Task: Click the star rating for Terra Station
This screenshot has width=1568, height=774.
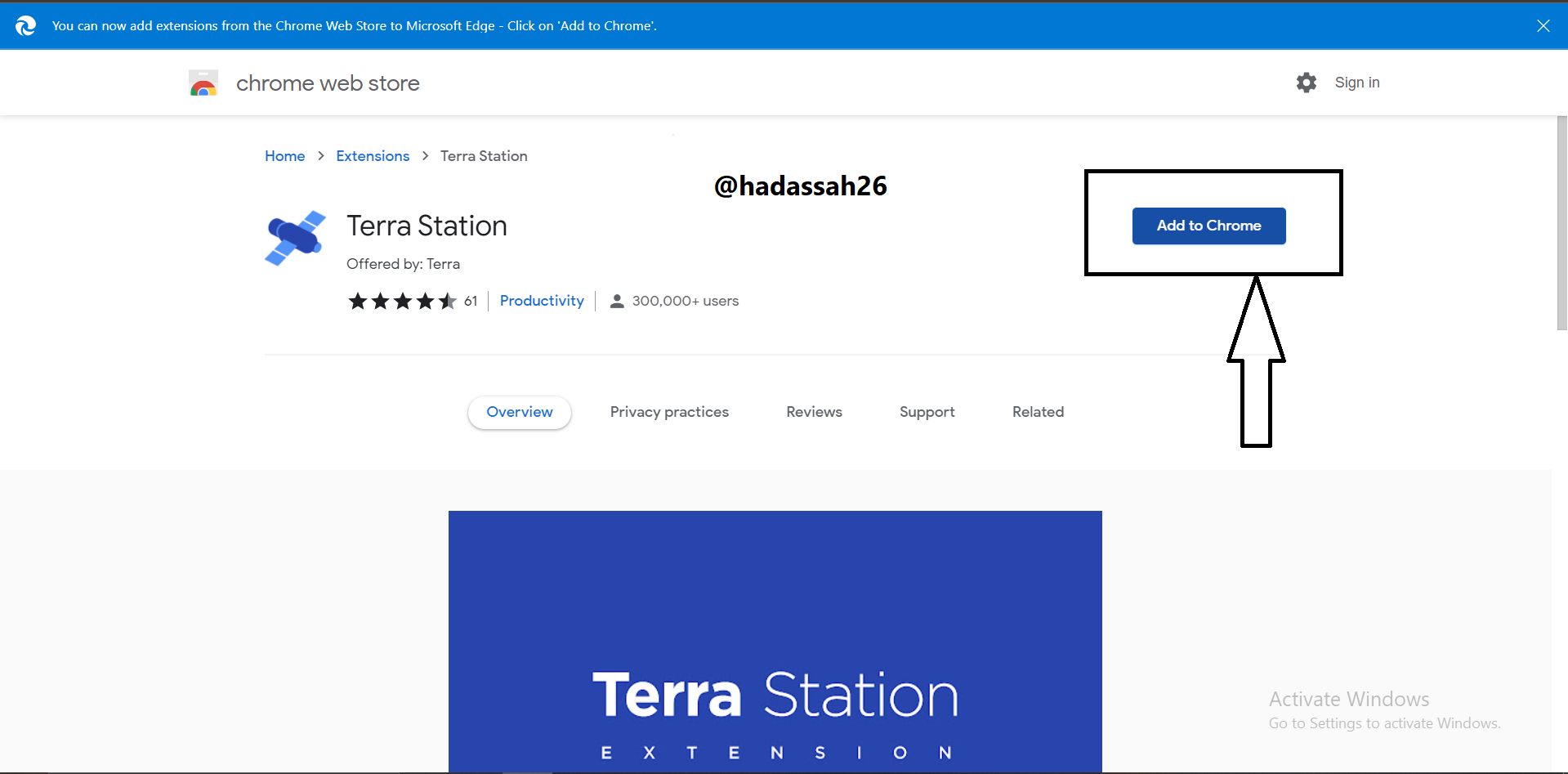Action: (x=402, y=301)
